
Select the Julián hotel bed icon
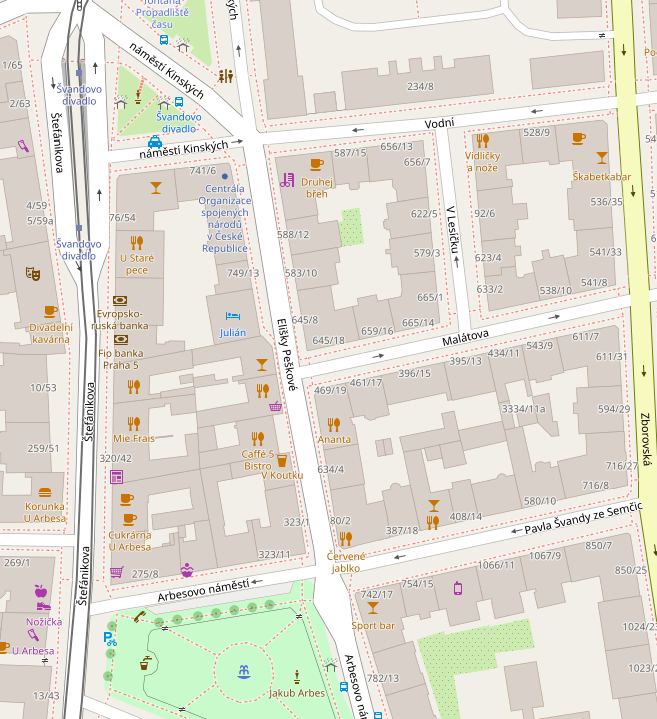coord(232,316)
